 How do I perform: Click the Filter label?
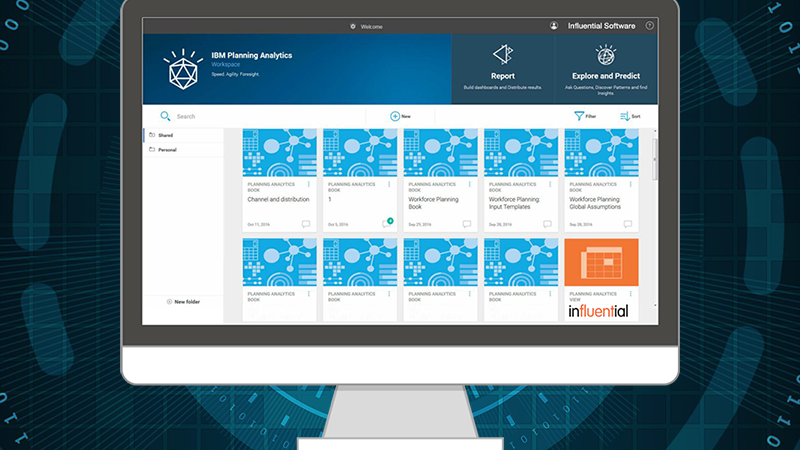(x=591, y=116)
